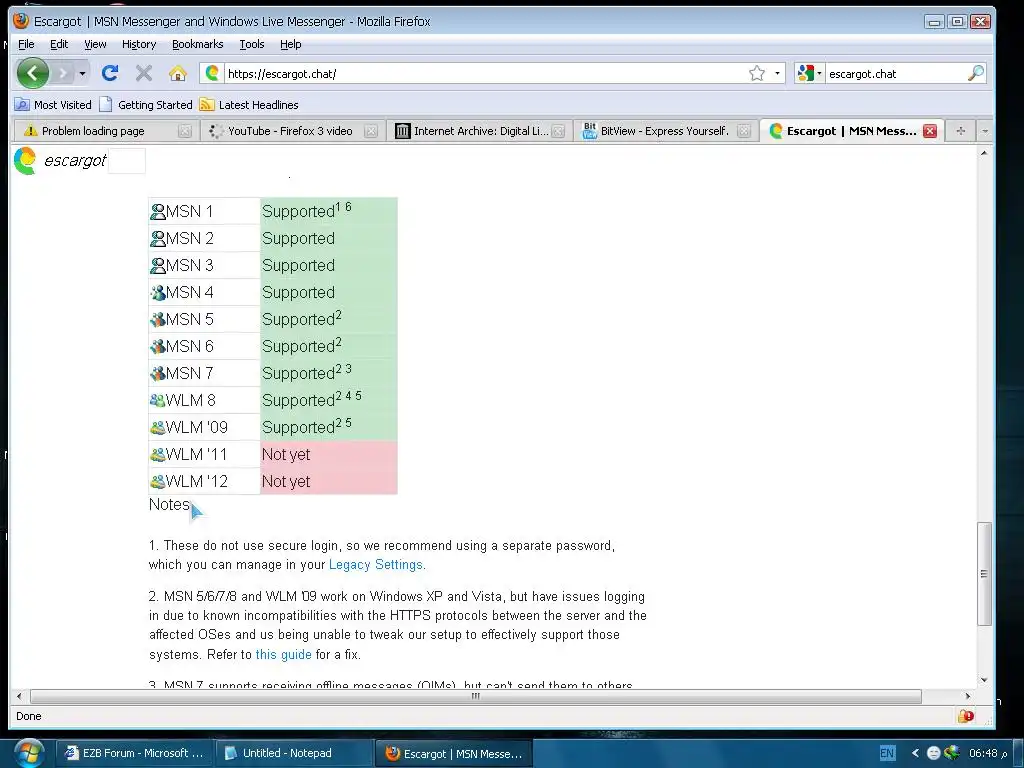
Task: Click the vertical scrollbar thumb
Action: coord(984,574)
